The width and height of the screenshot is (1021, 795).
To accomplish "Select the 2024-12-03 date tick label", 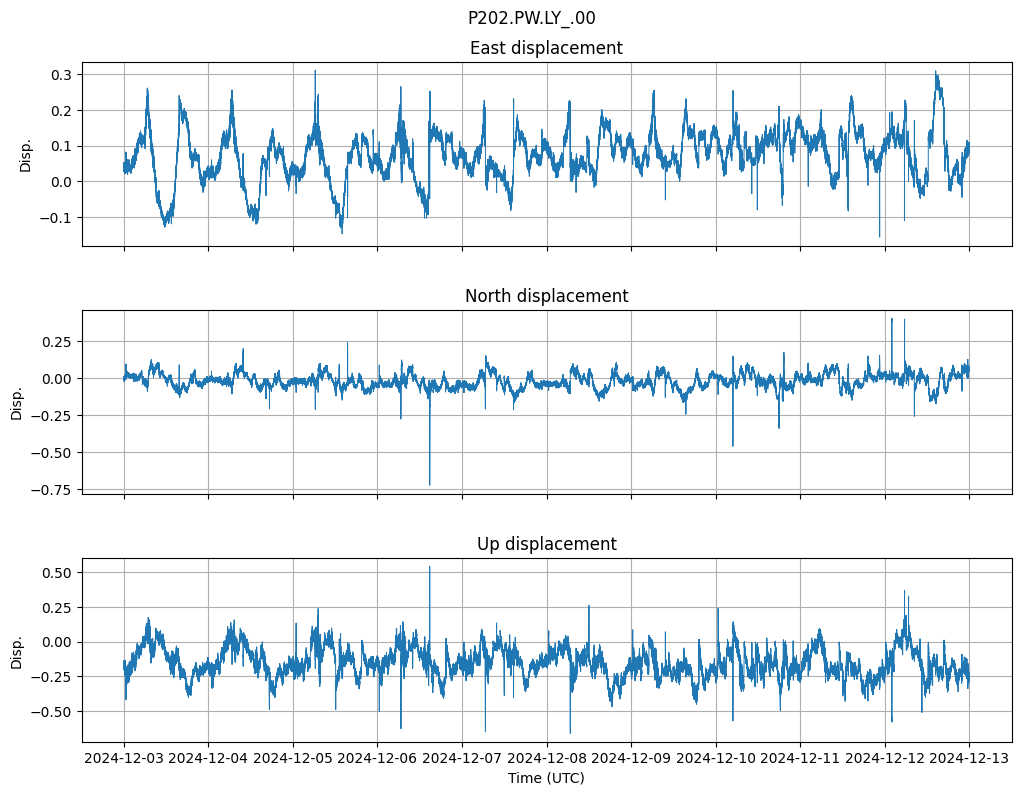I will pos(124,759).
